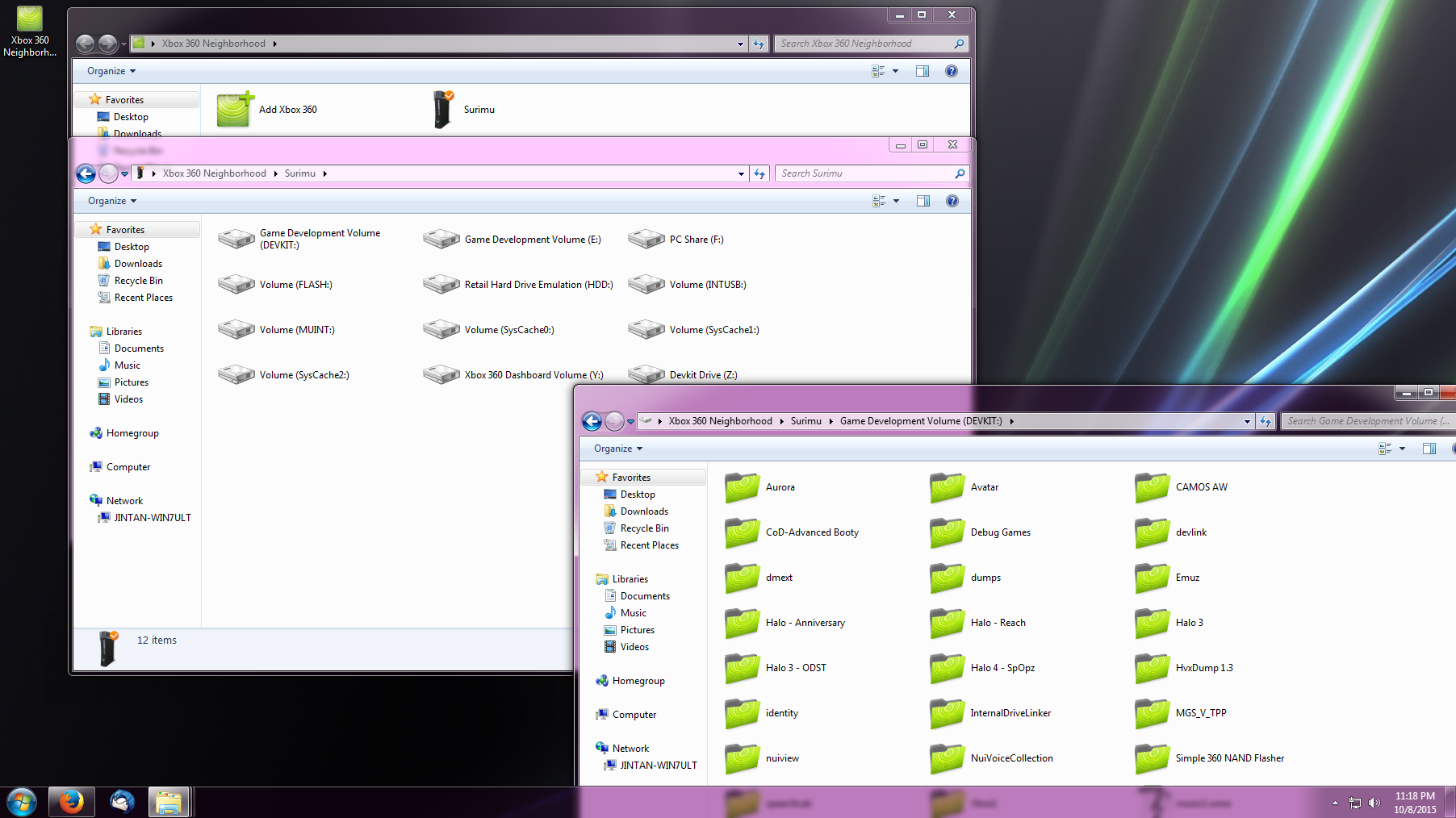1456x818 pixels.
Task: Click Search Surimu field
Action: pyautogui.click(x=872, y=173)
